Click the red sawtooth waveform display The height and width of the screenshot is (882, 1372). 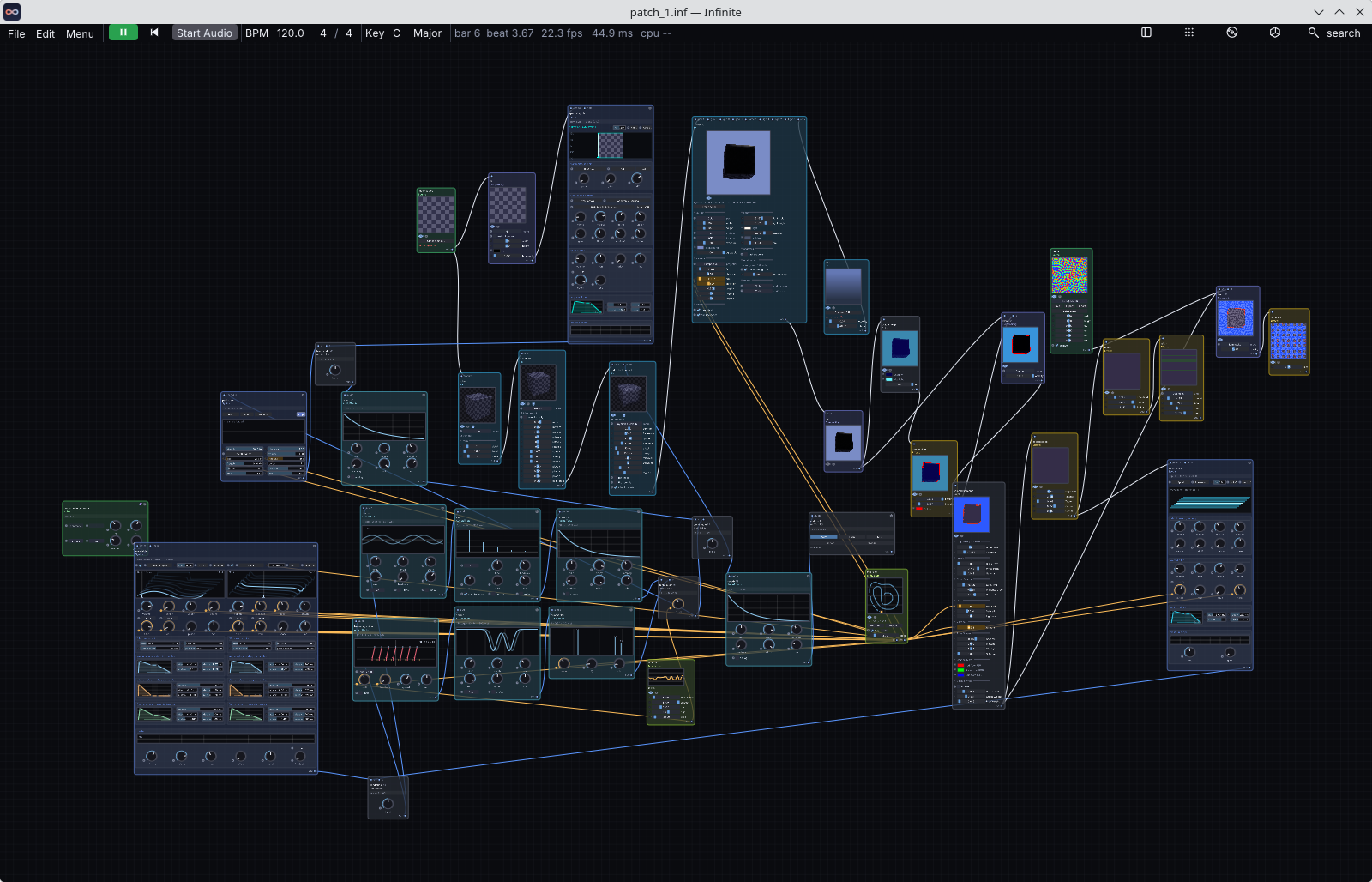pos(395,652)
